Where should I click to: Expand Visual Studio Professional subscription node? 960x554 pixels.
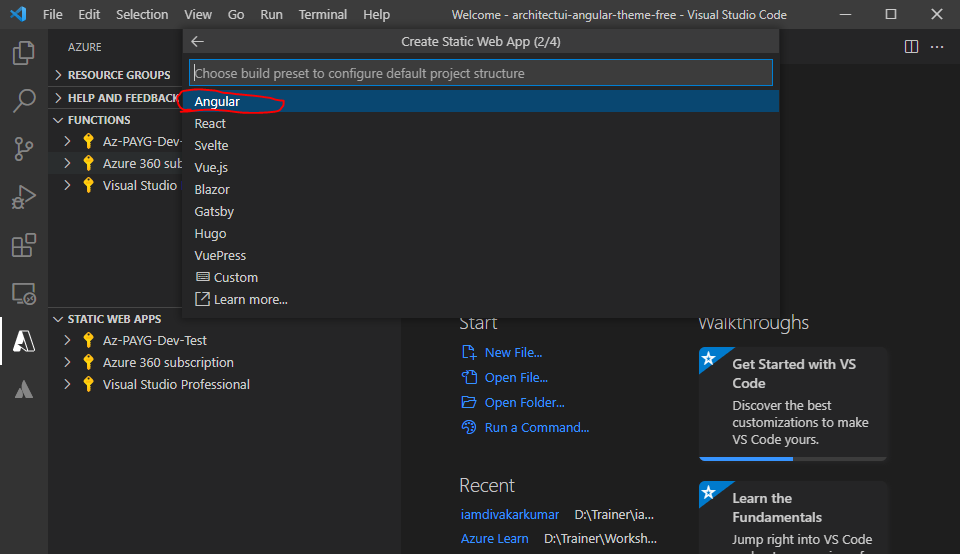click(67, 384)
